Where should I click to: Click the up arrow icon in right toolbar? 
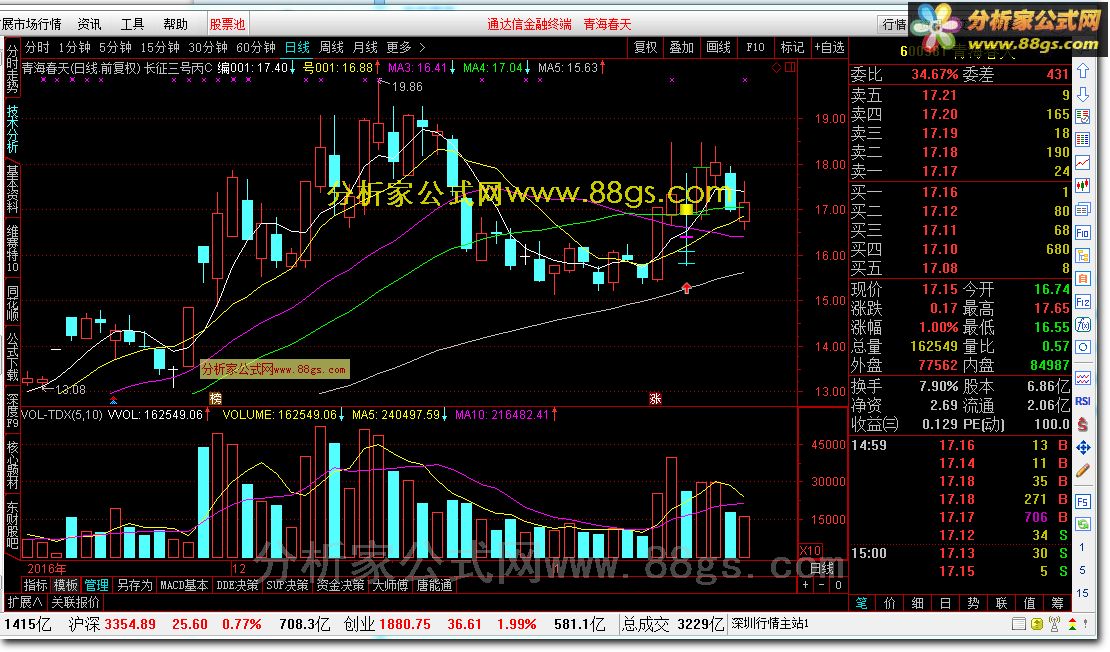tap(1082, 71)
